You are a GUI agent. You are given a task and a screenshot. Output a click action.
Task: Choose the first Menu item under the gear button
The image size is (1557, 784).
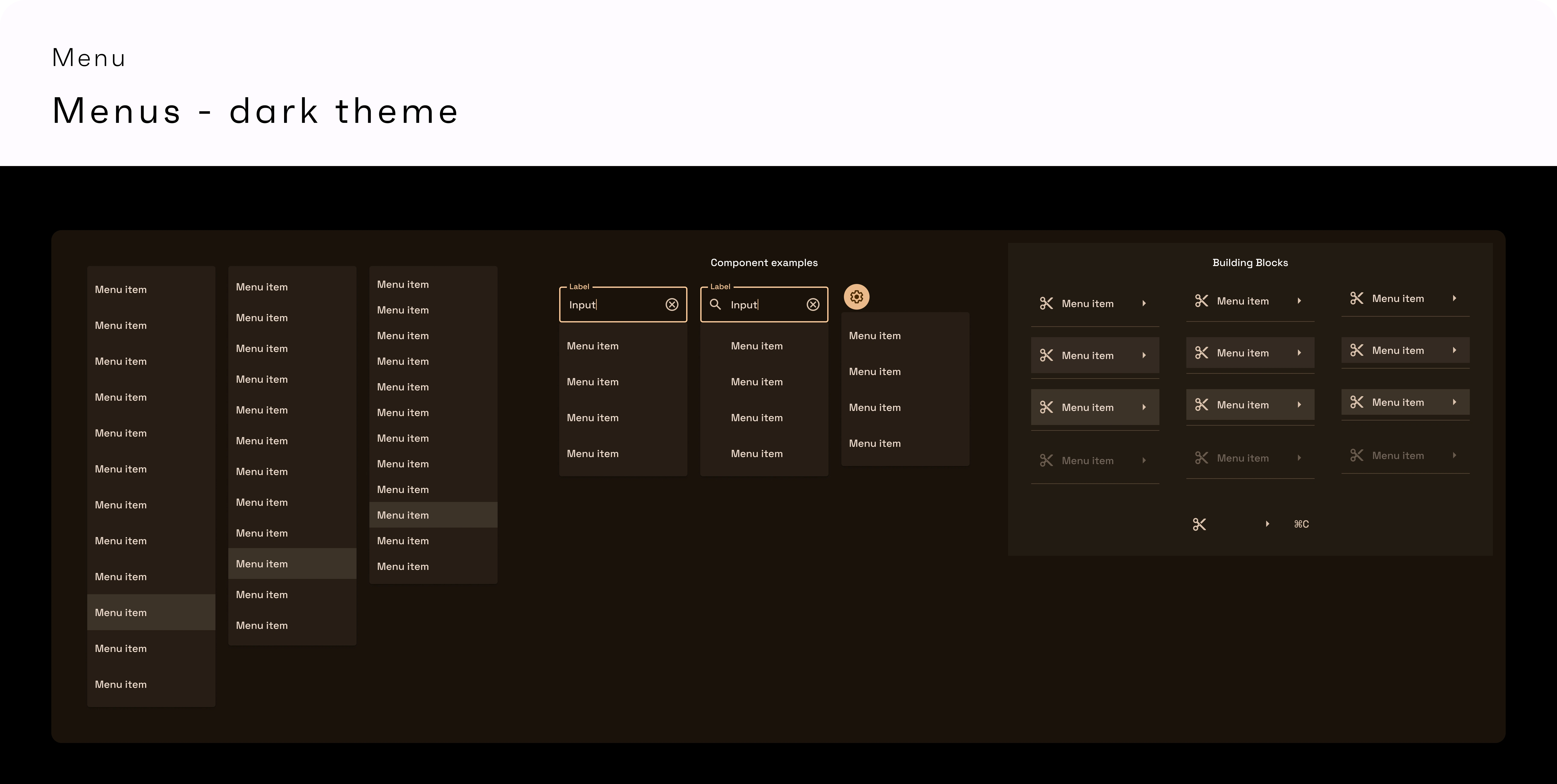pos(905,336)
